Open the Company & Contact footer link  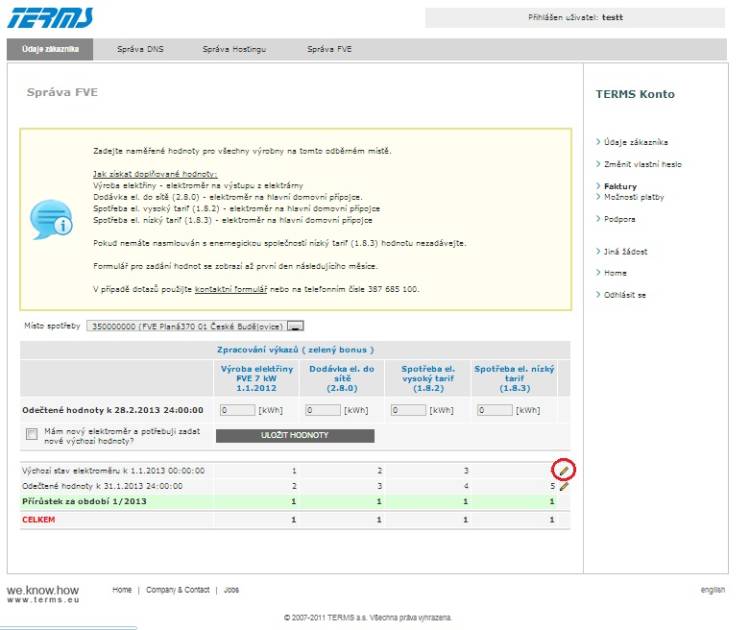[x=178, y=590]
